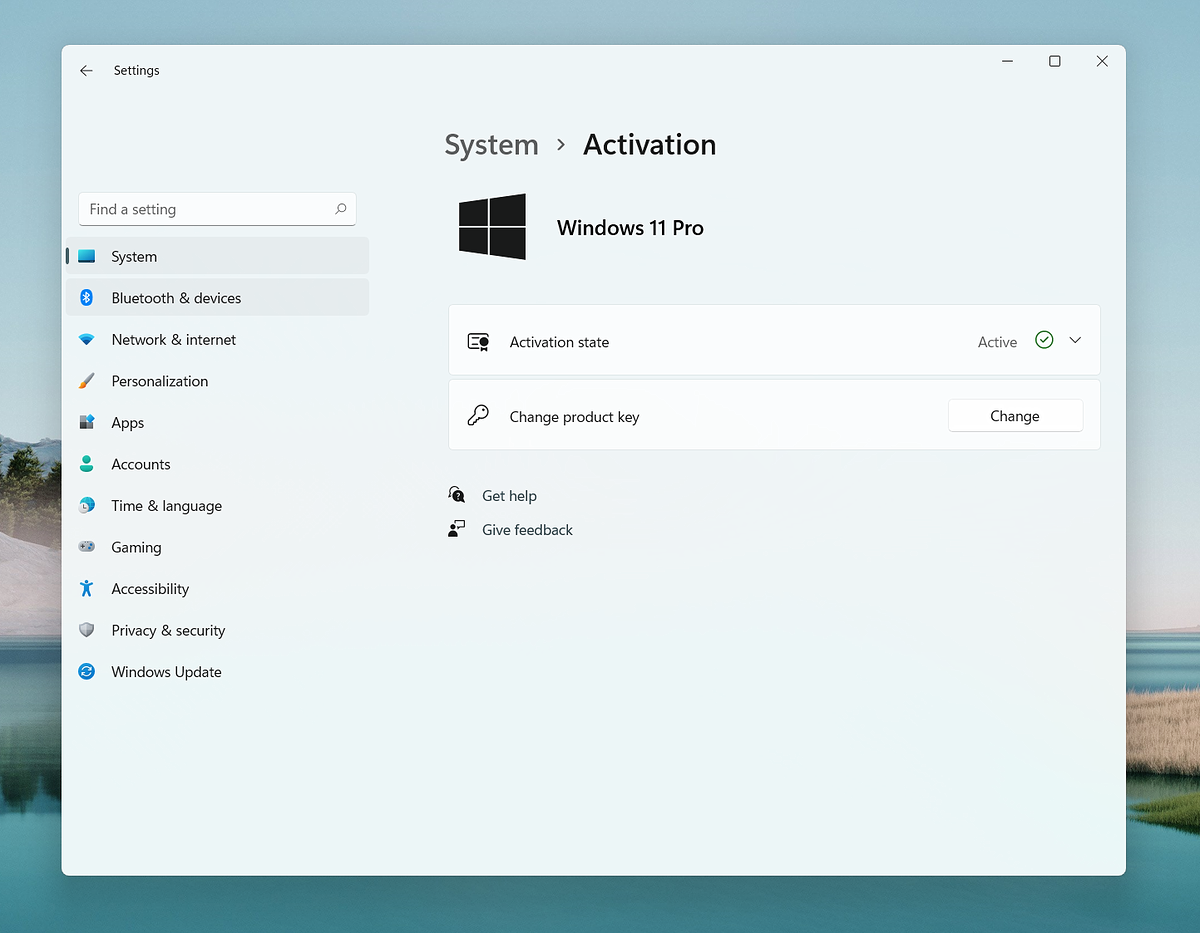Click the Apps icon in sidebar
The image size is (1200, 933).
pos(87,423)
